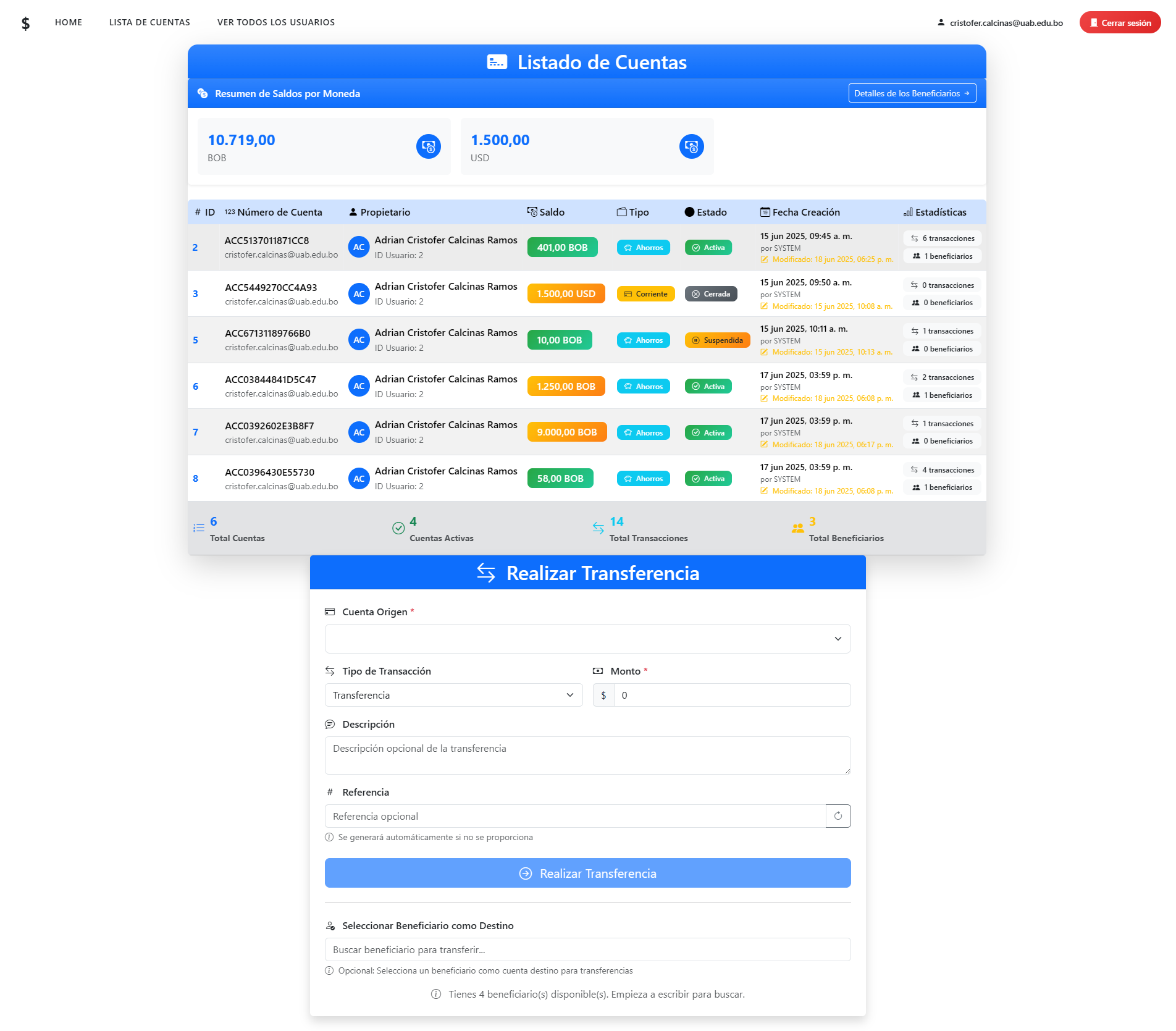This screenshot has width=1176, height=1031.
Task: Click Ahorros badge in account 8 row
Action: (x=643, y=479)
